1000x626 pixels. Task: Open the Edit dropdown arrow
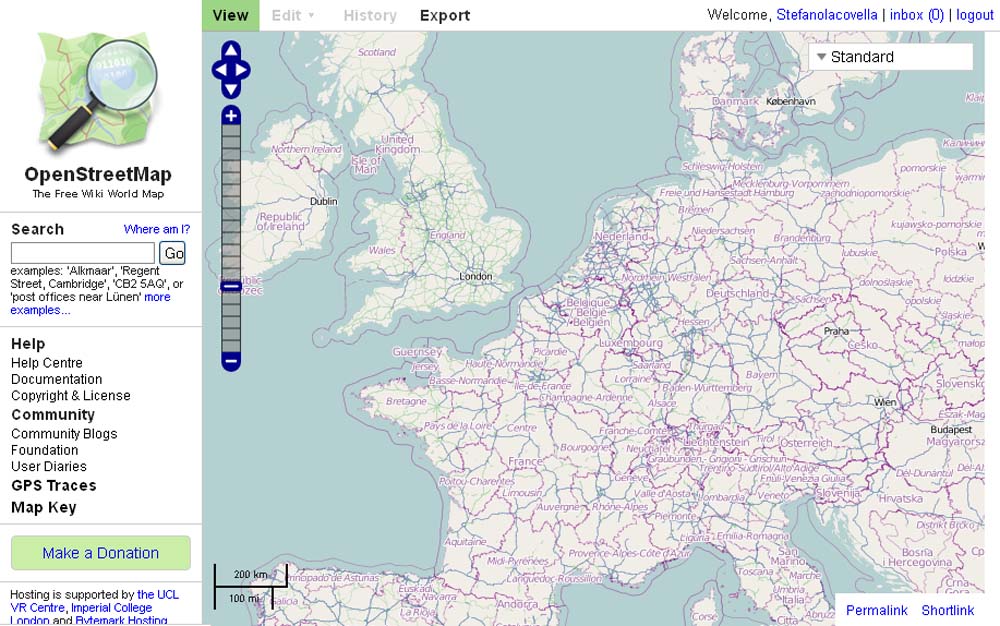[x=311, y=15]
